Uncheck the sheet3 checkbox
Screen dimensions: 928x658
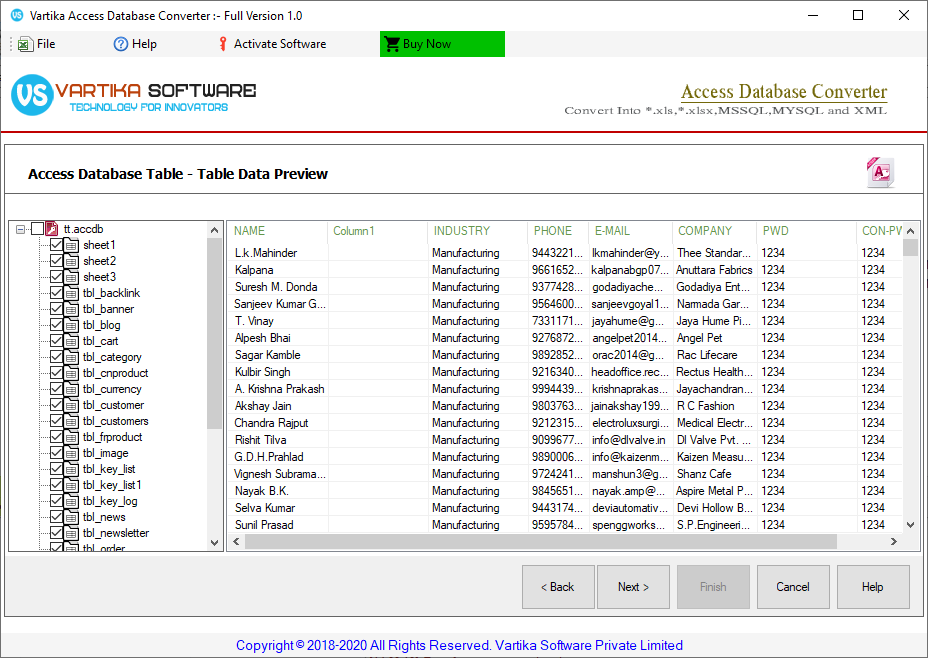(57, 277)
